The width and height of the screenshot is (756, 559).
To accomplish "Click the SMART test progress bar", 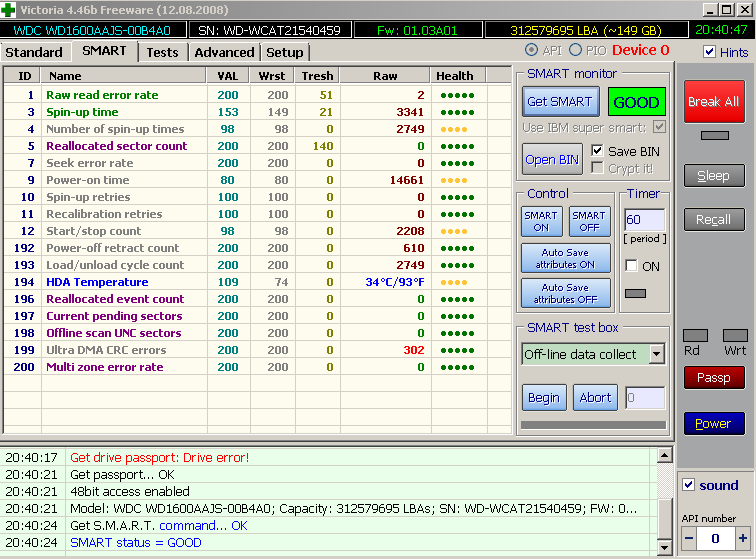I will pyautogui.click(x=594, y=425).
